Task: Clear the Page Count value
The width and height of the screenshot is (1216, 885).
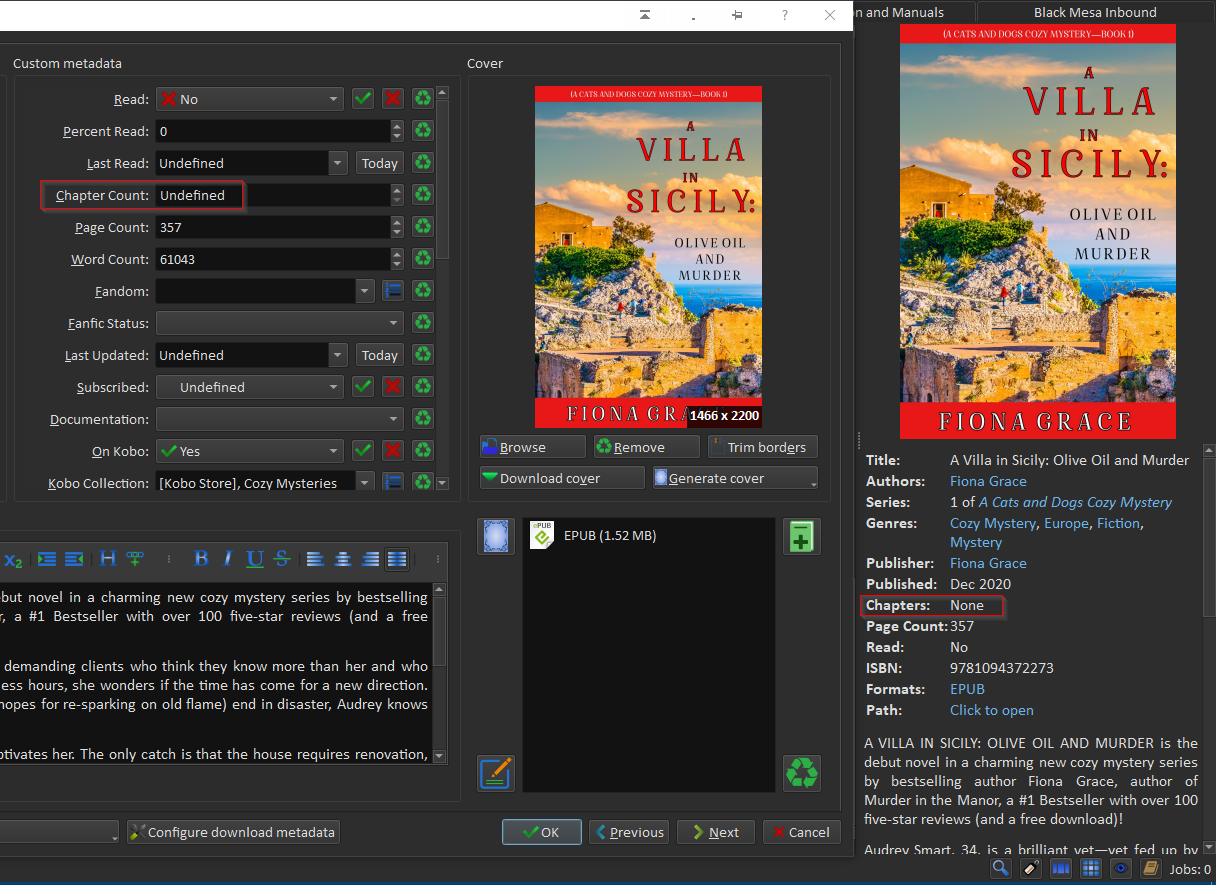Action: pyautogui.click(x=423, y=227)
